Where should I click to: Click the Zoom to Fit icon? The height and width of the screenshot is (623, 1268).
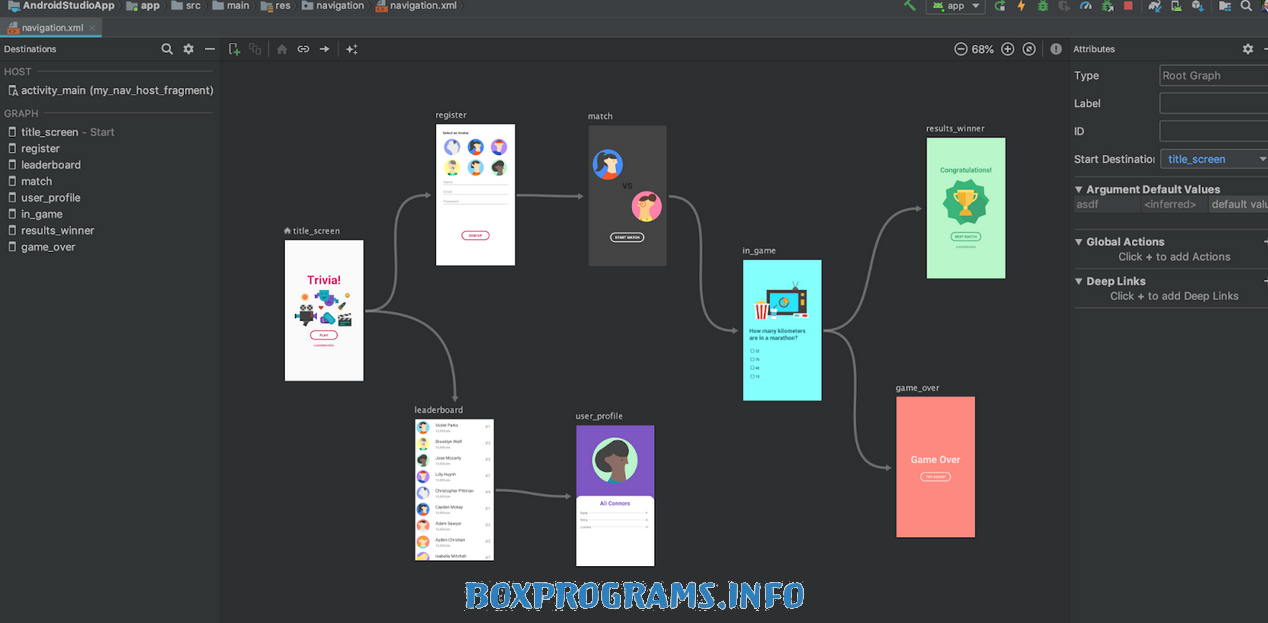click(1029, 49)
